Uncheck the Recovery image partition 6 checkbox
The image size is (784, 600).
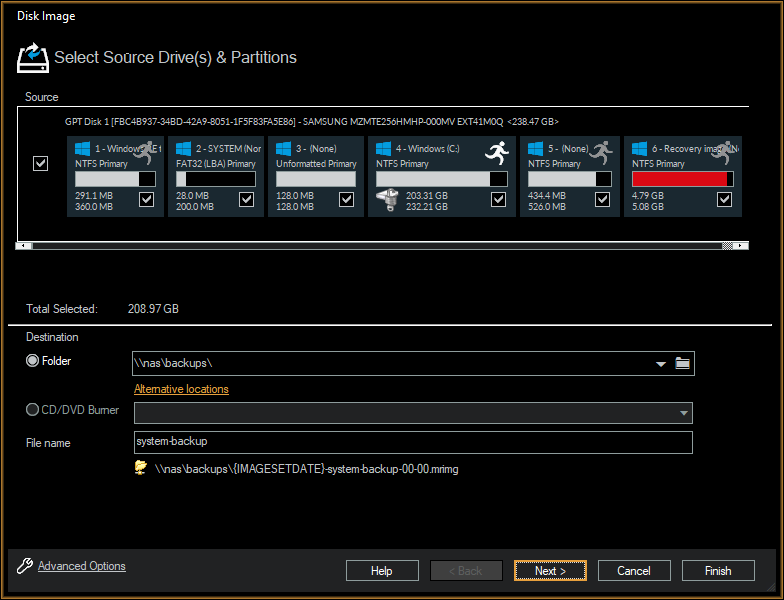click(x=725, y=200)
